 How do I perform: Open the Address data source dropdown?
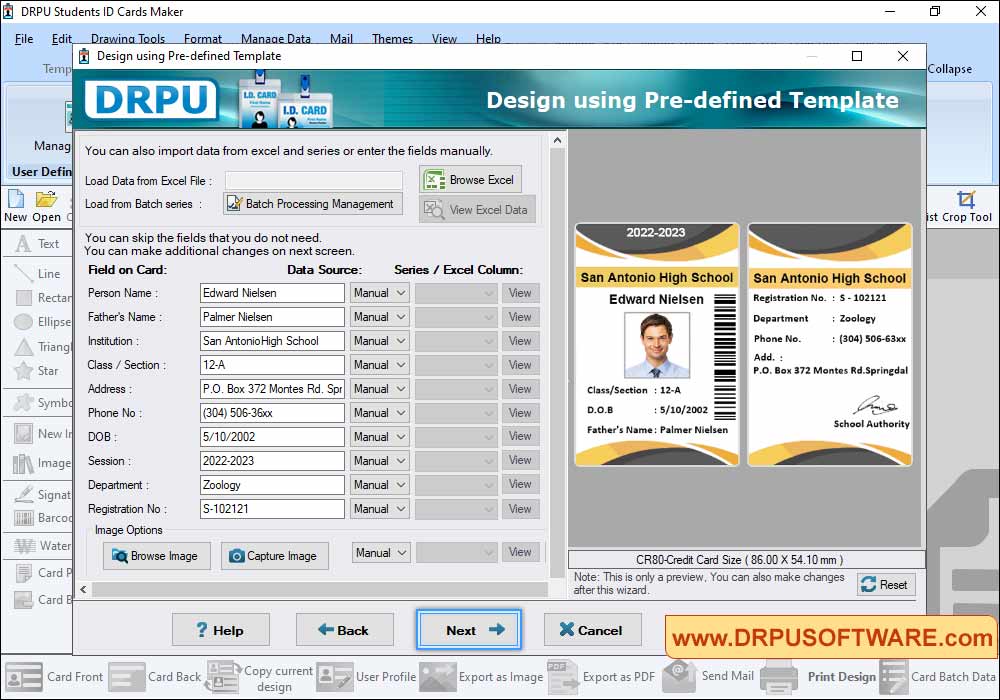(x=379, y=389)
